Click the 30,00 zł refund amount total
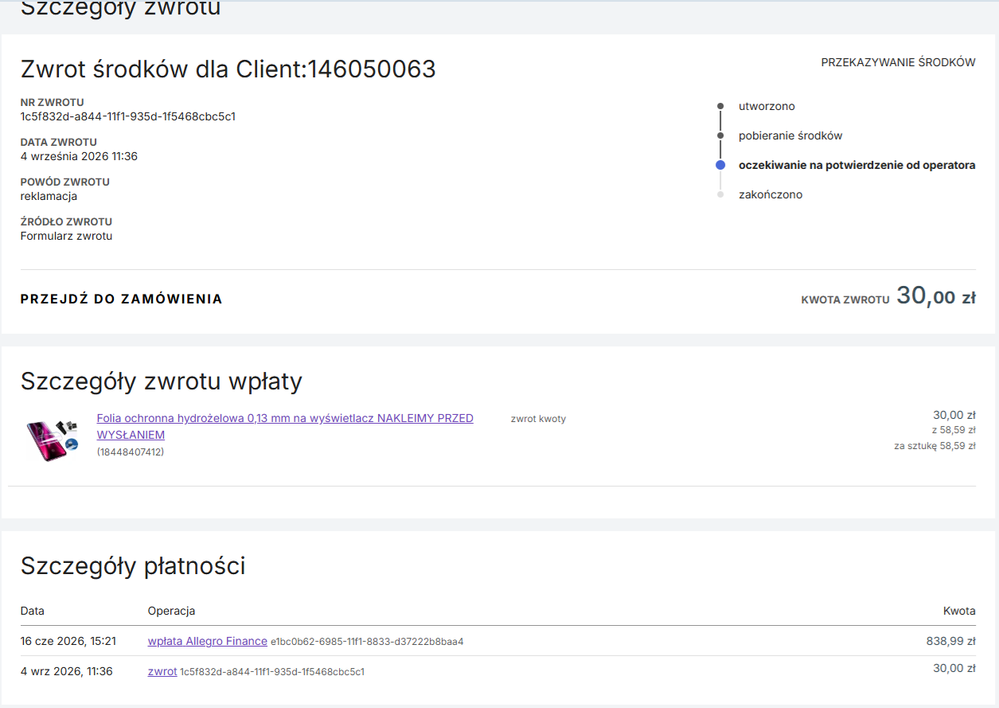 click(x=936, y=296)
